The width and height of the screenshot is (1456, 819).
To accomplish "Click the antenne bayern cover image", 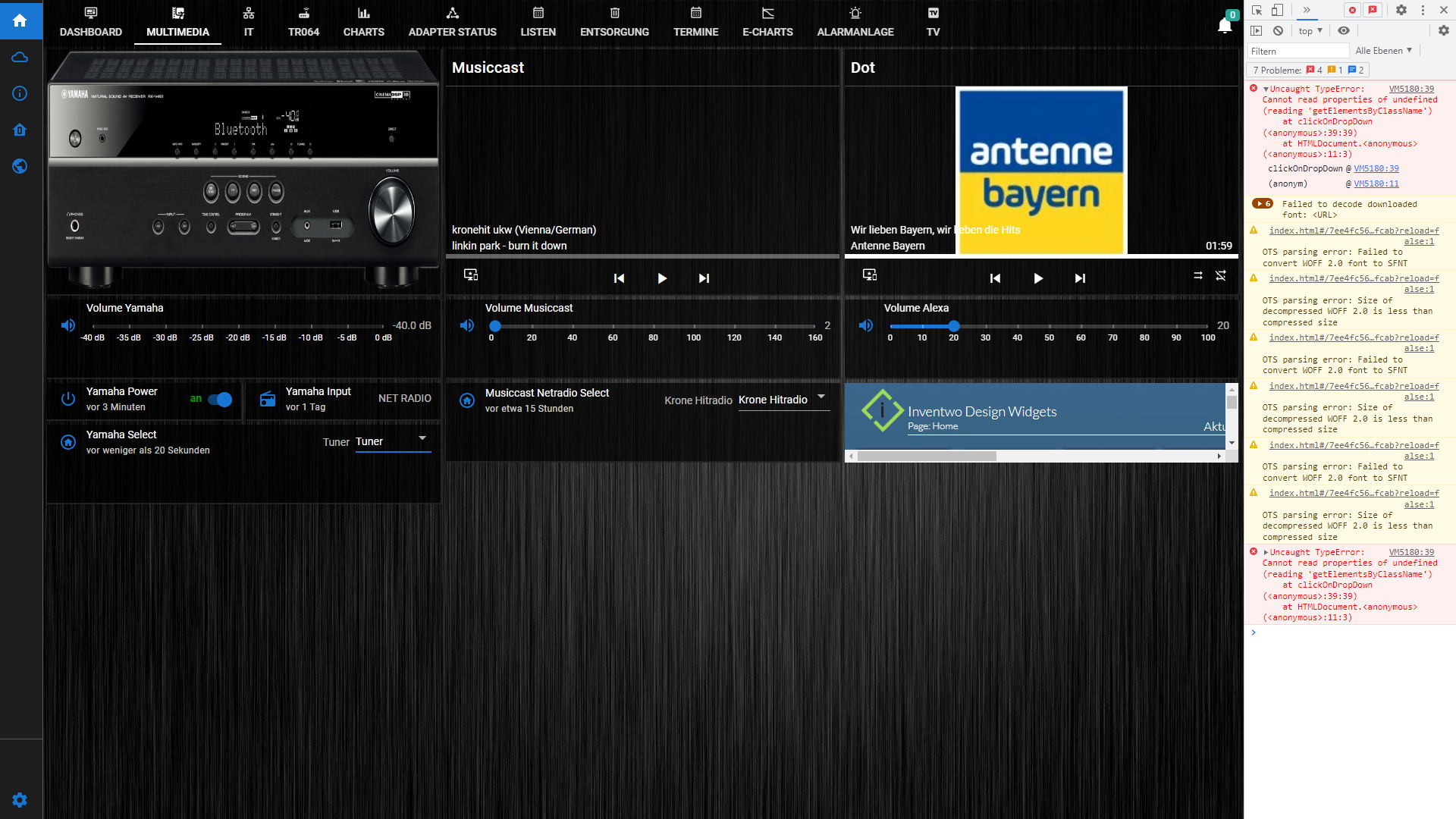I will (x=1042, y=171).
